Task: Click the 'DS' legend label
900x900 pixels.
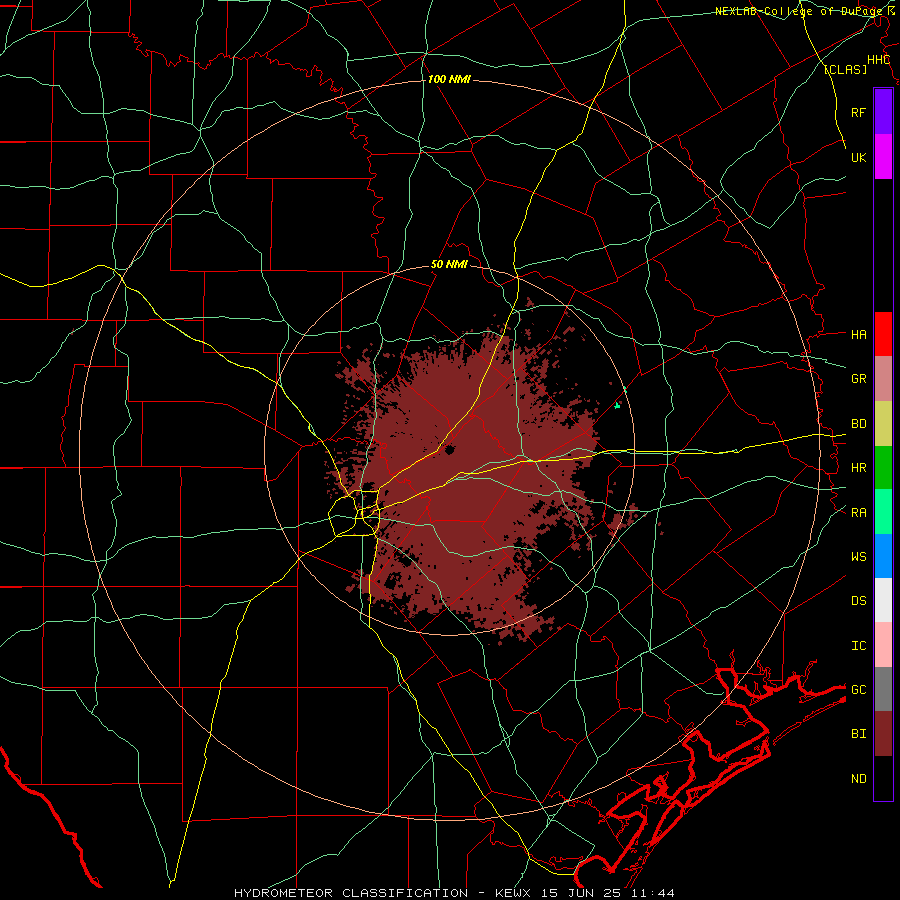Action: point(858,601)
